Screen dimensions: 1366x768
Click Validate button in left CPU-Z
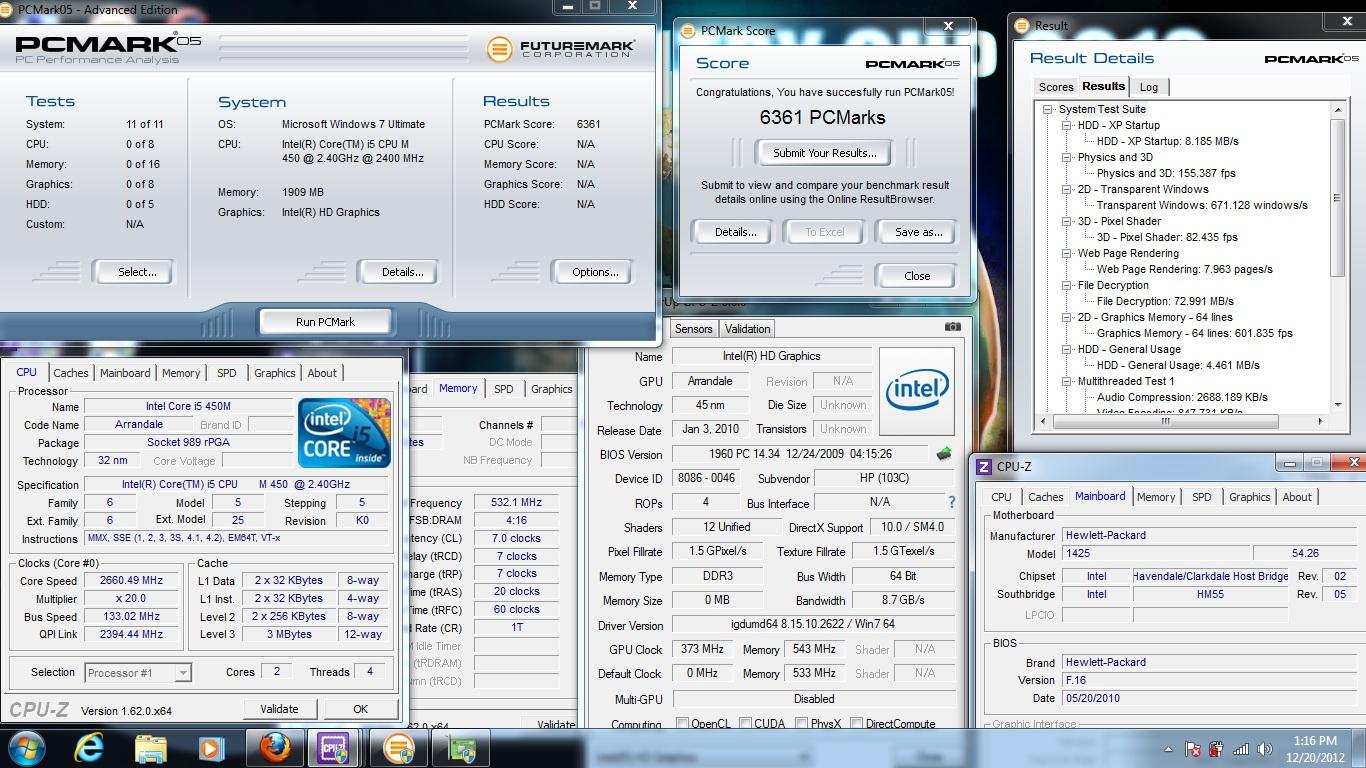(x=279, y=709)
